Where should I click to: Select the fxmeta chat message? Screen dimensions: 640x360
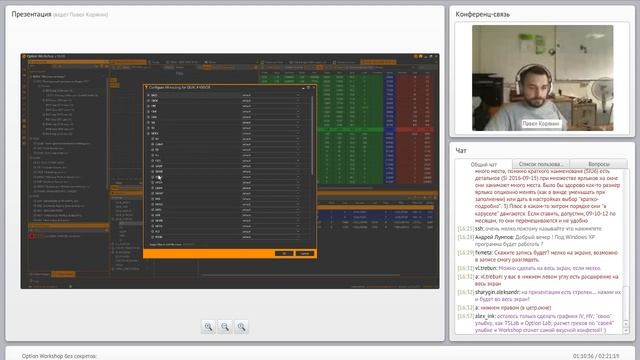coord(538,256)
